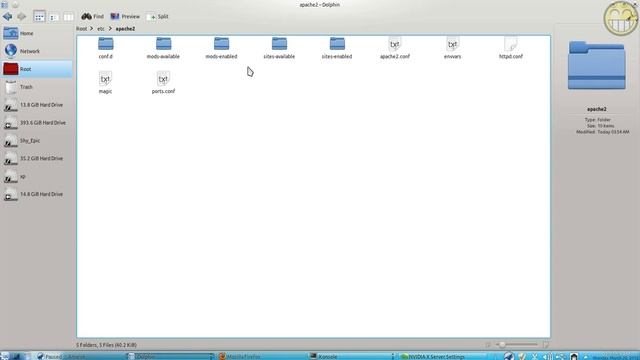640x360 pixels.
Task: Open Trash in the Places panel
Action: pos(37,87)
